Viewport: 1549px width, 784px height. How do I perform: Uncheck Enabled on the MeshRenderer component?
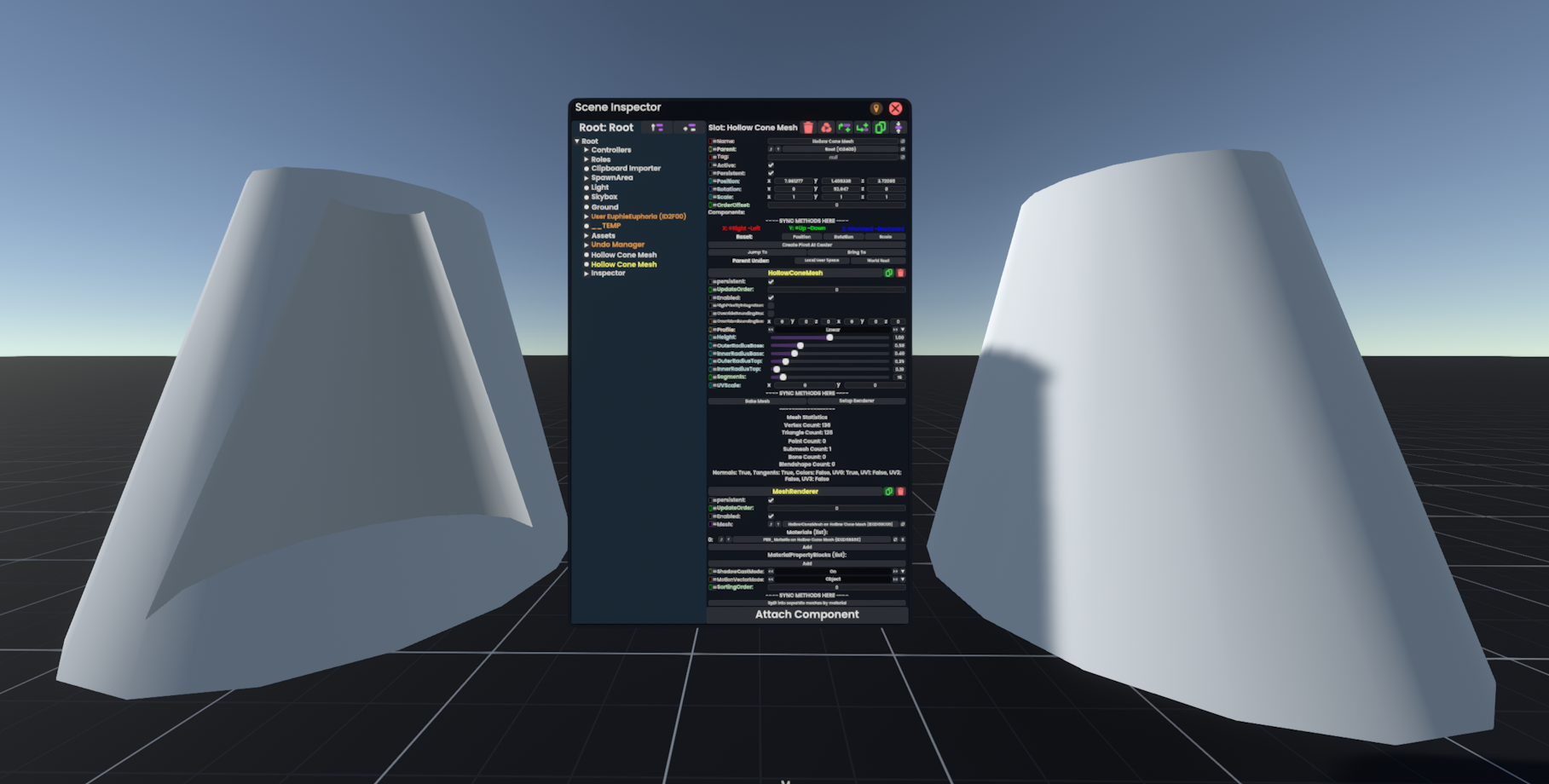(x=771, y=516)
